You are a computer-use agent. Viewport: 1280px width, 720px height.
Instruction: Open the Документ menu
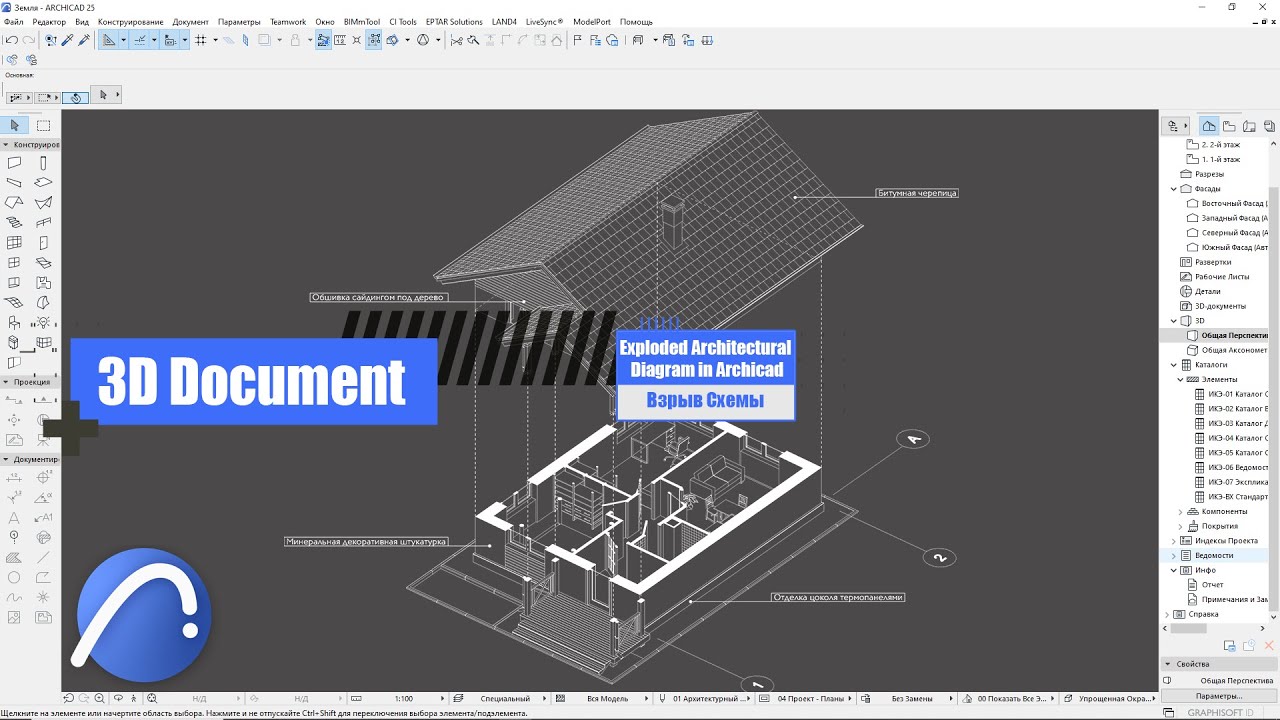tap(191, 22)
